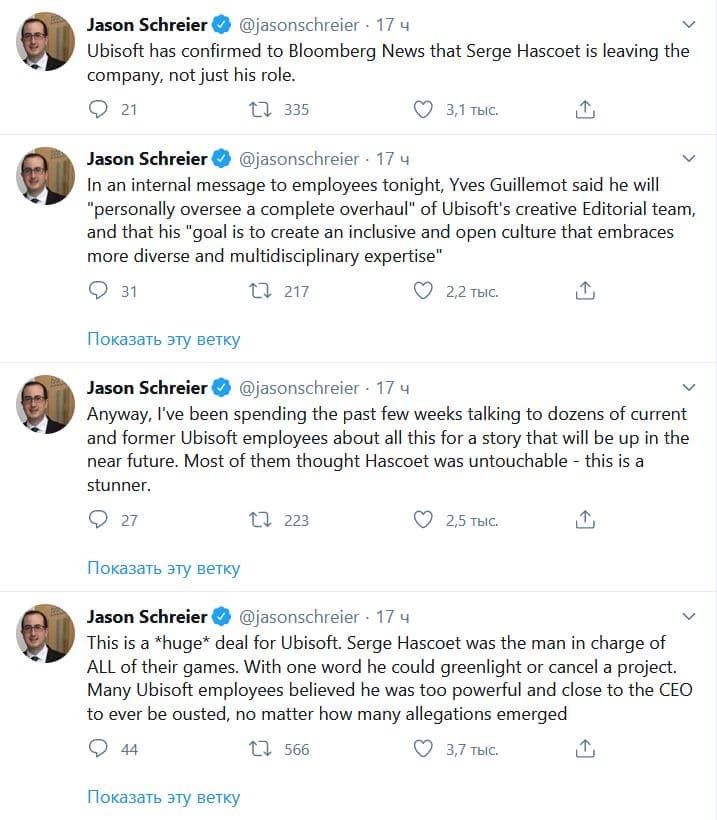Click 'Показать эту ветку' under the Guillemot tweet
The width and height of the screenshot is (717, 820).
coord(163,339)
